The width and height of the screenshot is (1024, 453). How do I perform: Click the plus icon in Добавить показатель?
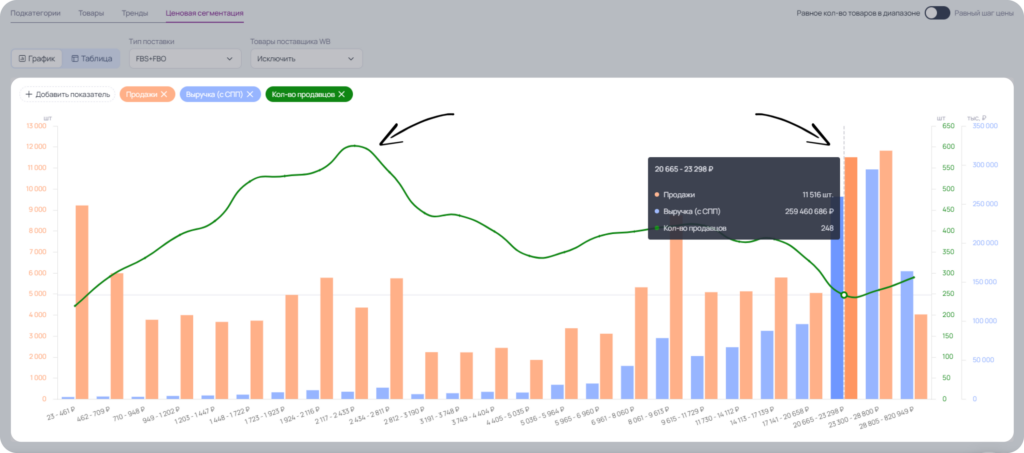pos(29,95)
